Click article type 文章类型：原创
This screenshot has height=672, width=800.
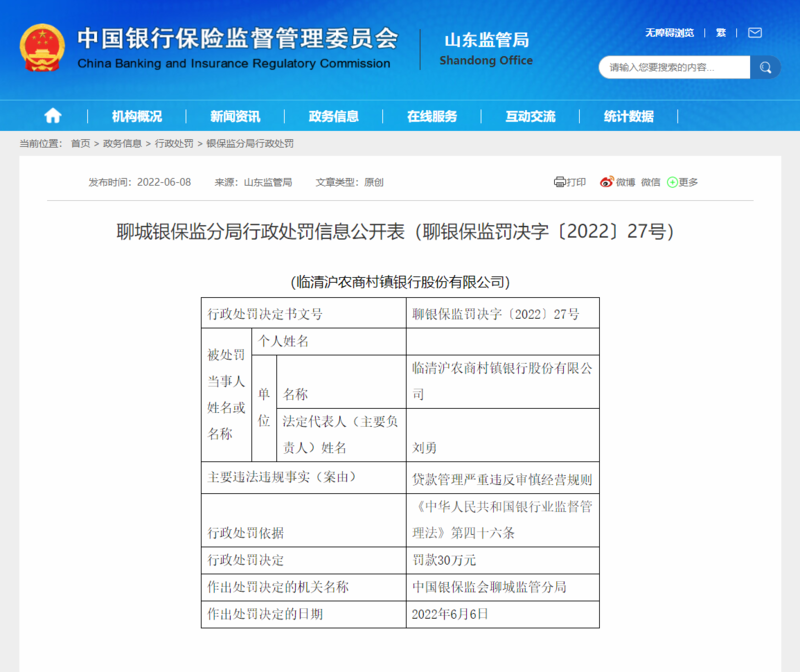coord(349,182)
